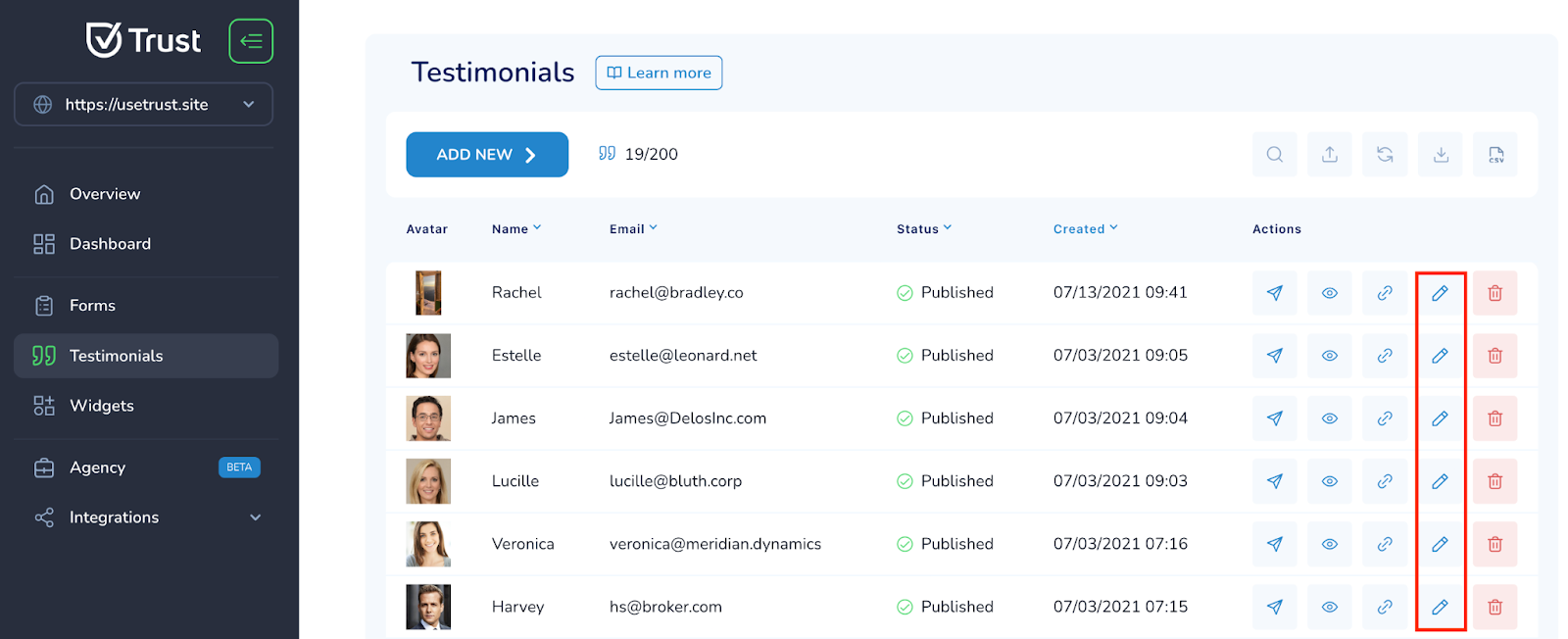Viewport: 1568px width, 639px height.
Task: Delete Veronica's testimonial
Action: pyautogui.click(x=1495, y=544)
